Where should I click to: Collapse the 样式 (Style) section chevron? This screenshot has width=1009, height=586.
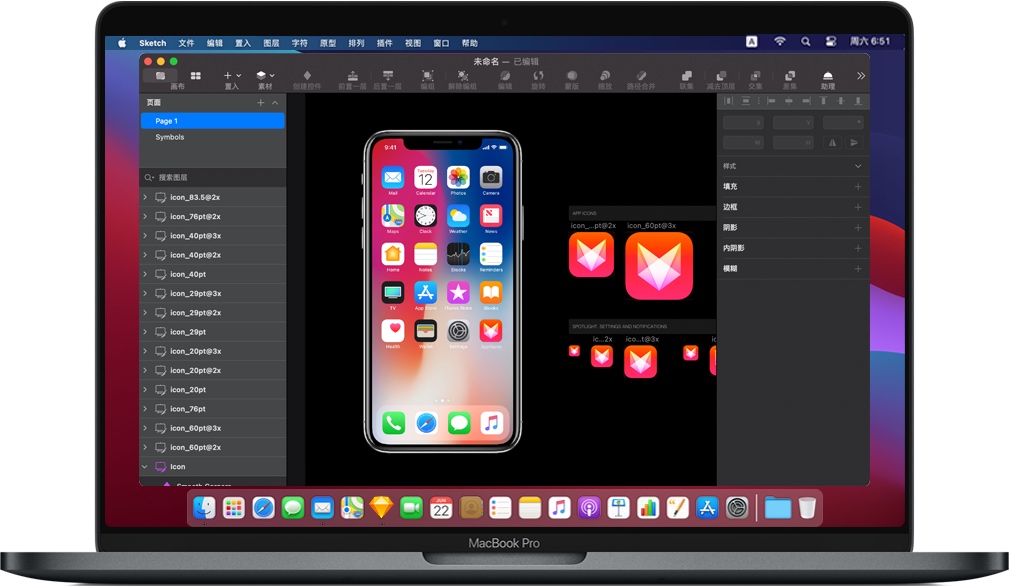[857, 166]
